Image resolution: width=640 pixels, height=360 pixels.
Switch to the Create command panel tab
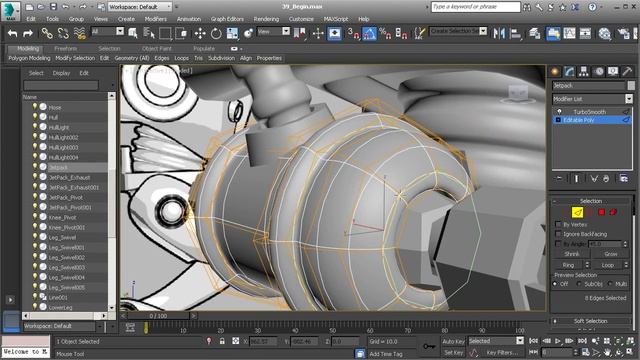pos(555,71)
